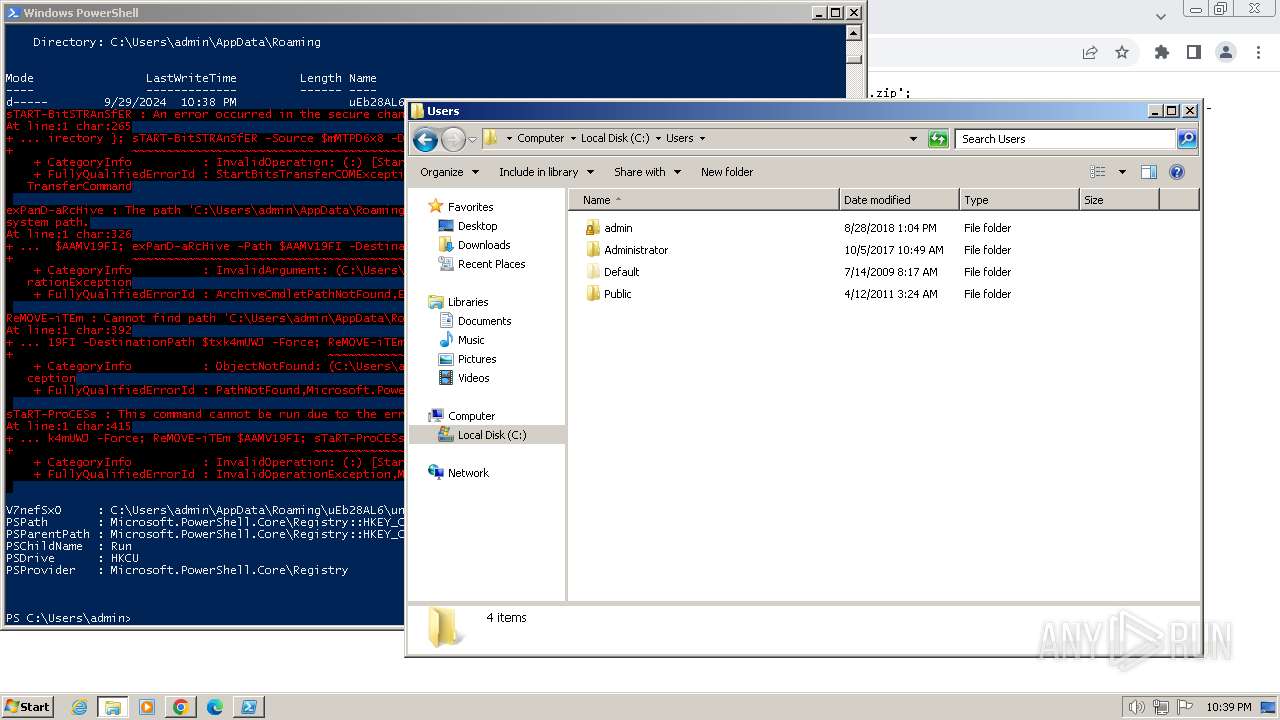Sort by the Name column header

[x=704, y=200]
